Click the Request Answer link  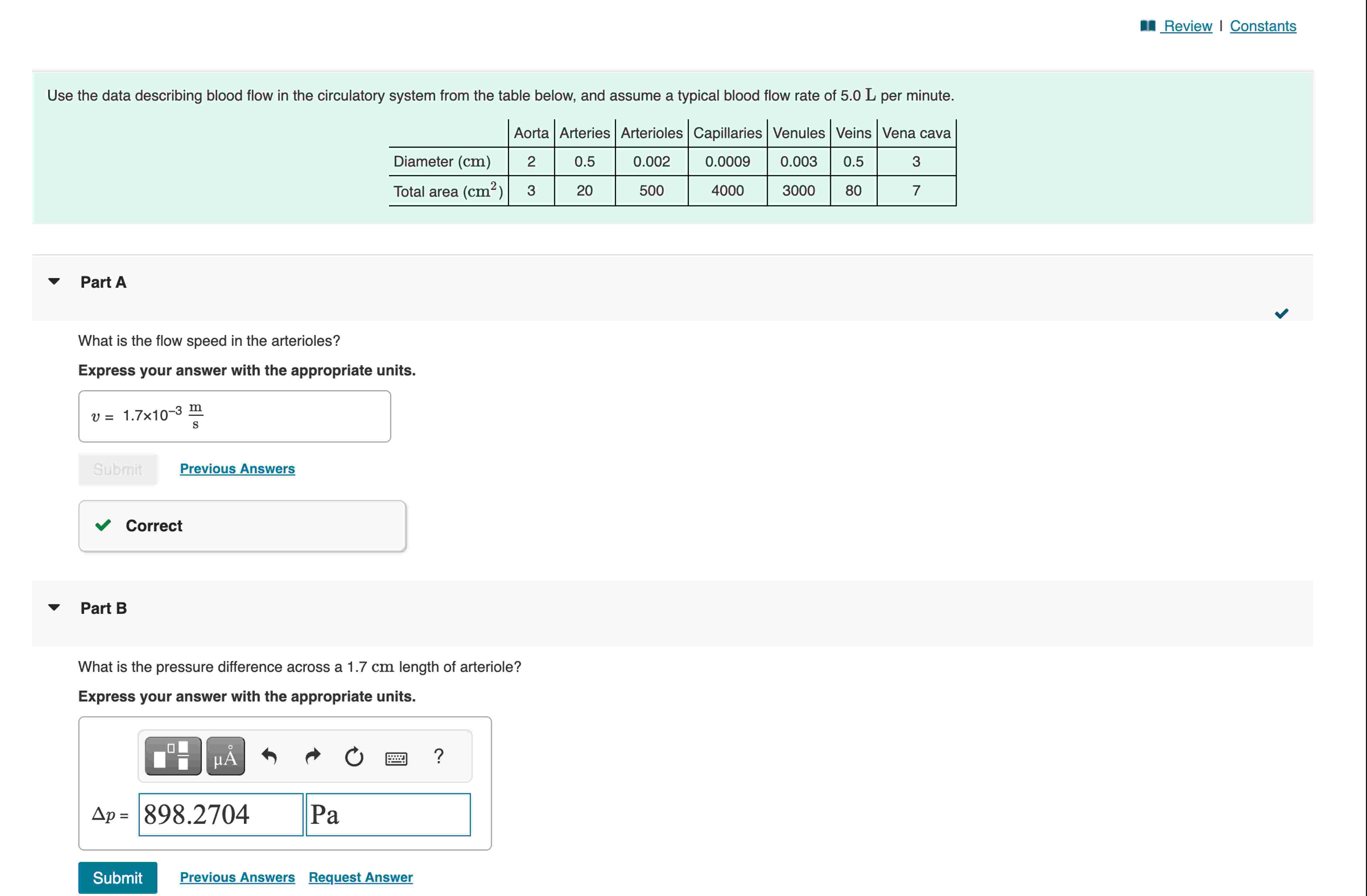point(360,877)
